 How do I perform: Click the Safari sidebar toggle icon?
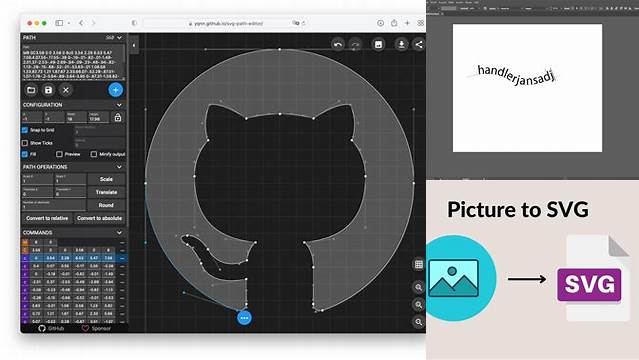(x=59, y=23)
